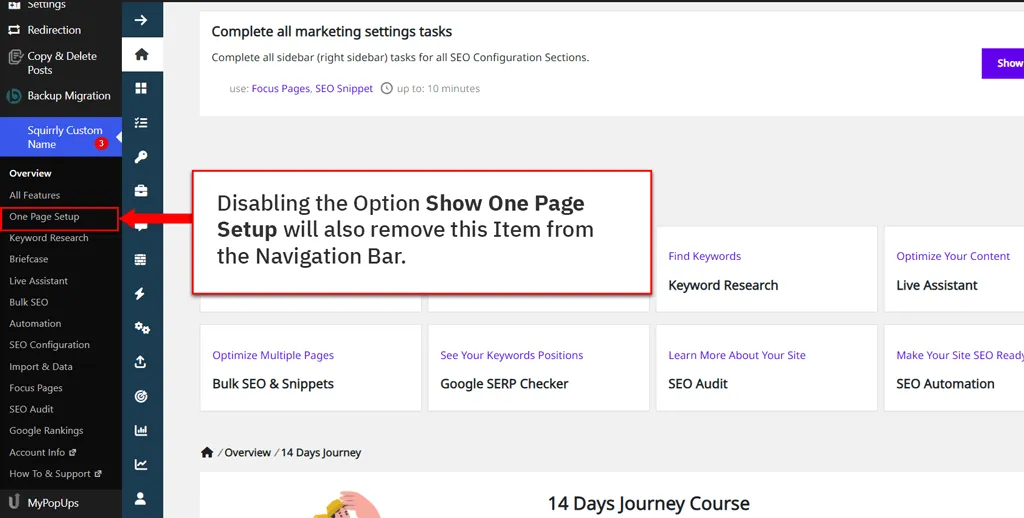1024x518 pixels.
Task: Open All Features submenu item
Action: pyautogui.click(x=35, y=195)
